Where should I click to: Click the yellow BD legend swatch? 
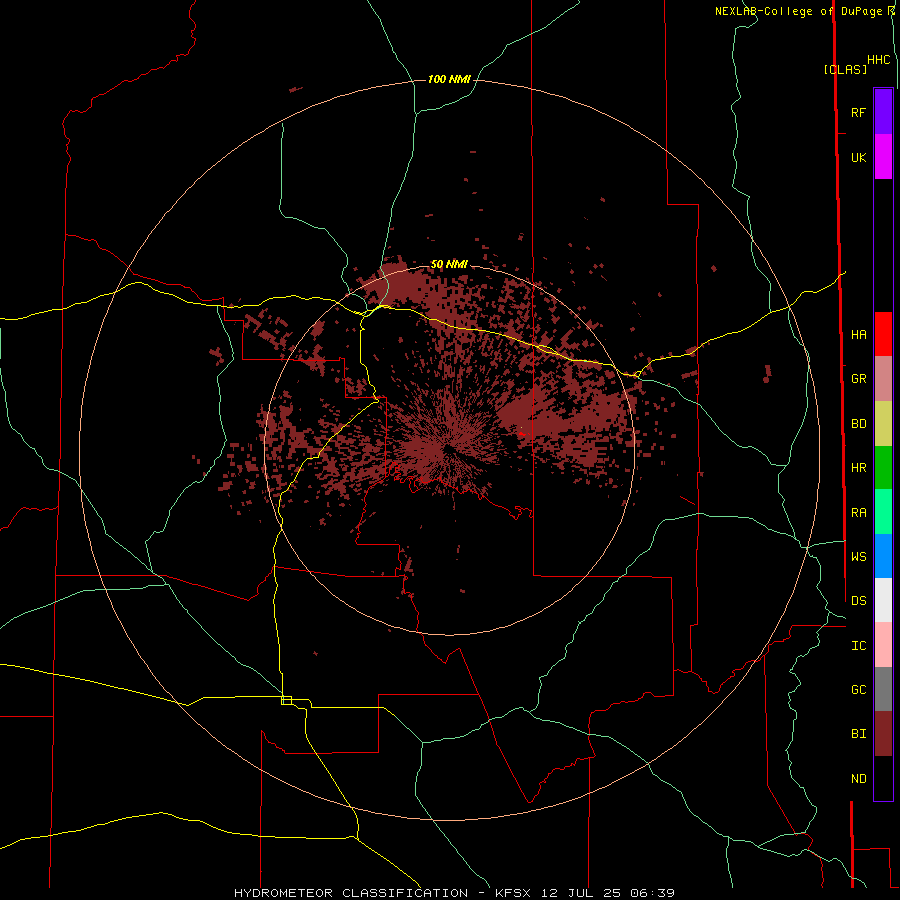click(x=883, y=424)
